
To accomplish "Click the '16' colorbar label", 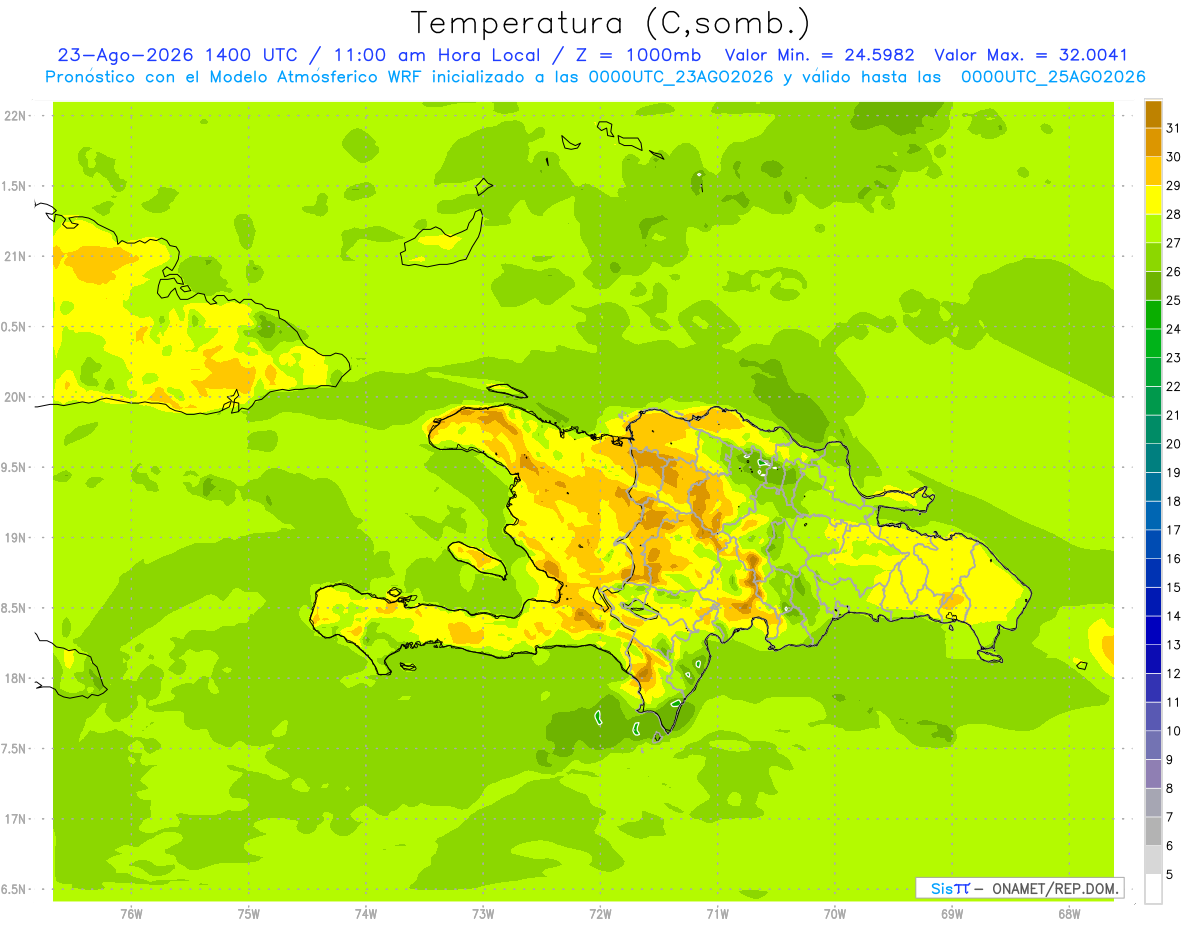I will (x=1174, y=558).
